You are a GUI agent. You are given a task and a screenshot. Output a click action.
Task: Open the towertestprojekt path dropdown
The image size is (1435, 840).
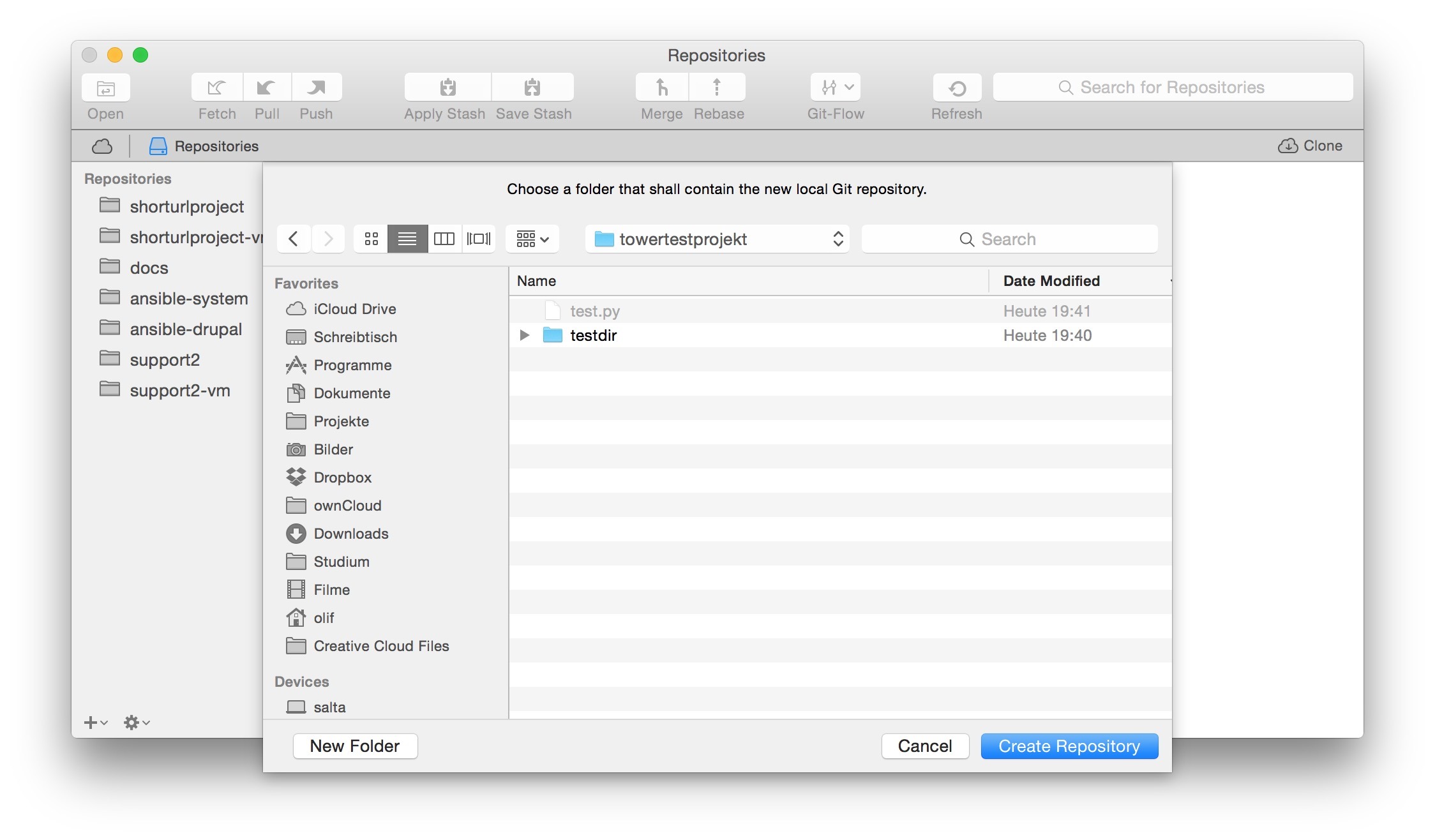point(717,239)
